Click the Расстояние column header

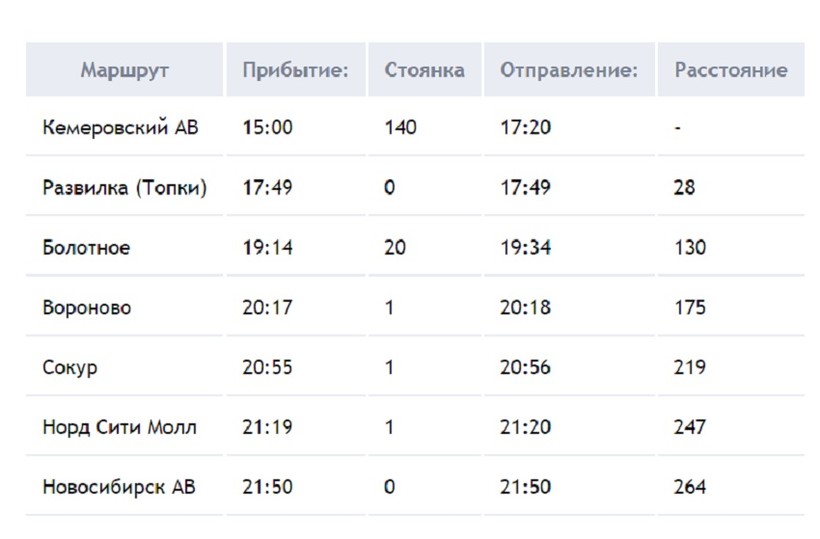(731, 71)
